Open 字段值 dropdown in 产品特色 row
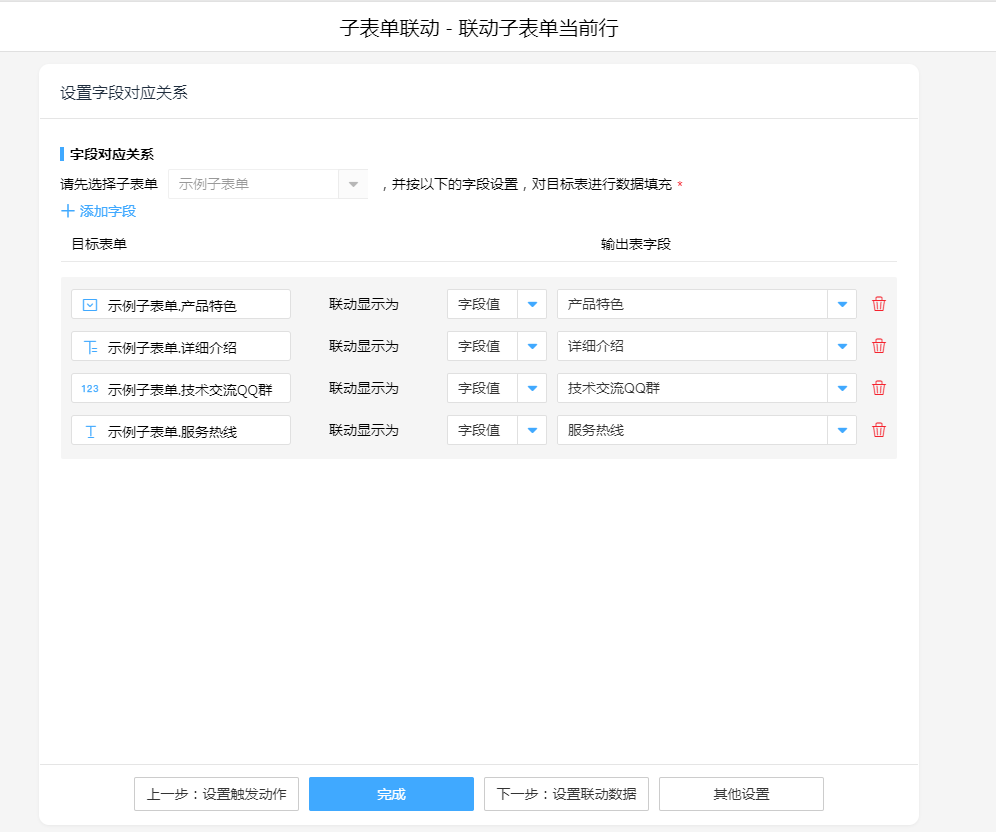The height and width of the screenshot is (832, 996). click(532, 304)
